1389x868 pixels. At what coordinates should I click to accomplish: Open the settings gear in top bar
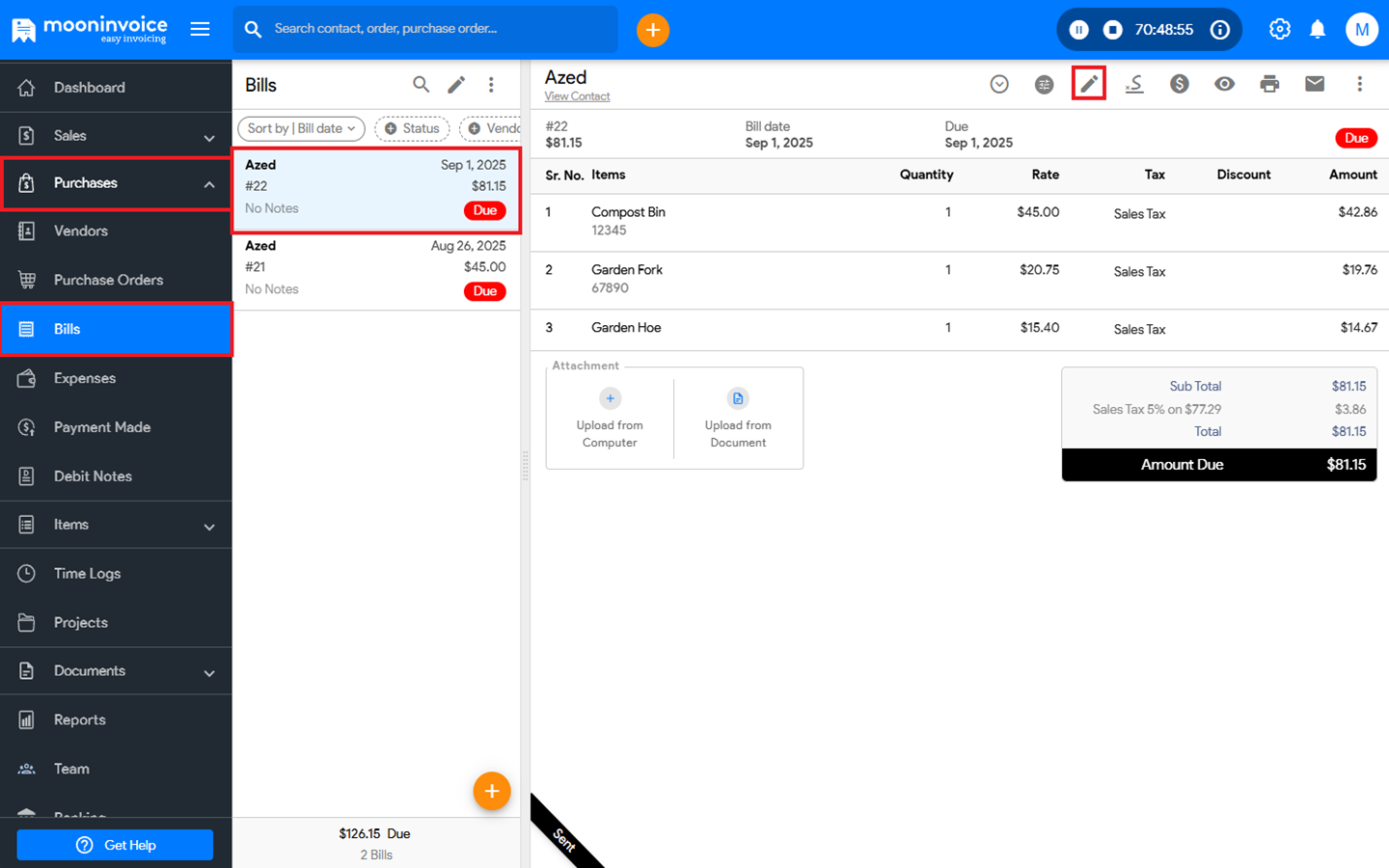[1279, 30]
